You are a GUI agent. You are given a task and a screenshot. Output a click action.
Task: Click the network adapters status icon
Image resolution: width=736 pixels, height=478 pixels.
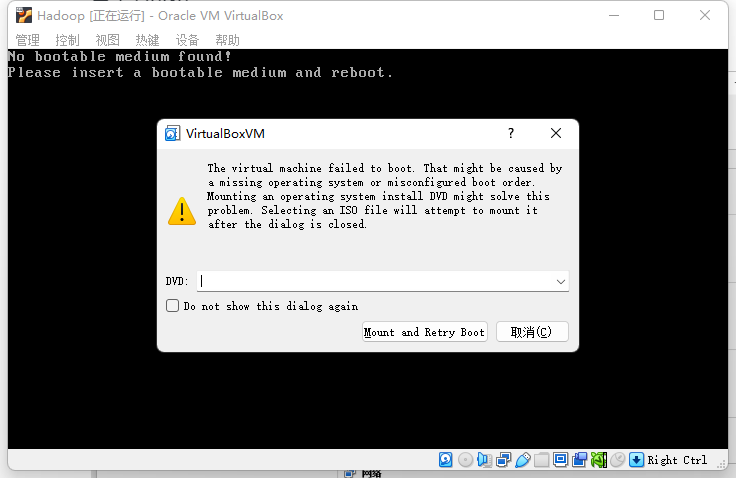pyautogui.click(x=503, y=460)
